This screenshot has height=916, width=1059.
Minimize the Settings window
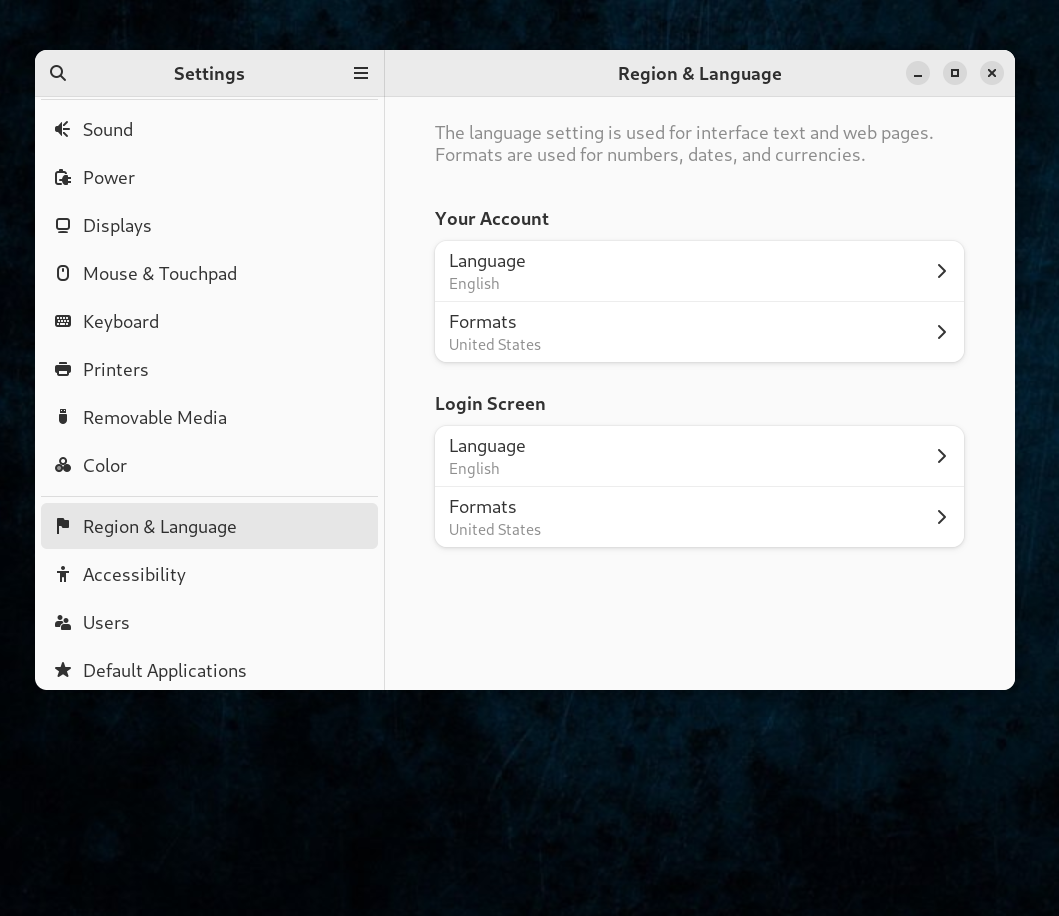point(917,73)
